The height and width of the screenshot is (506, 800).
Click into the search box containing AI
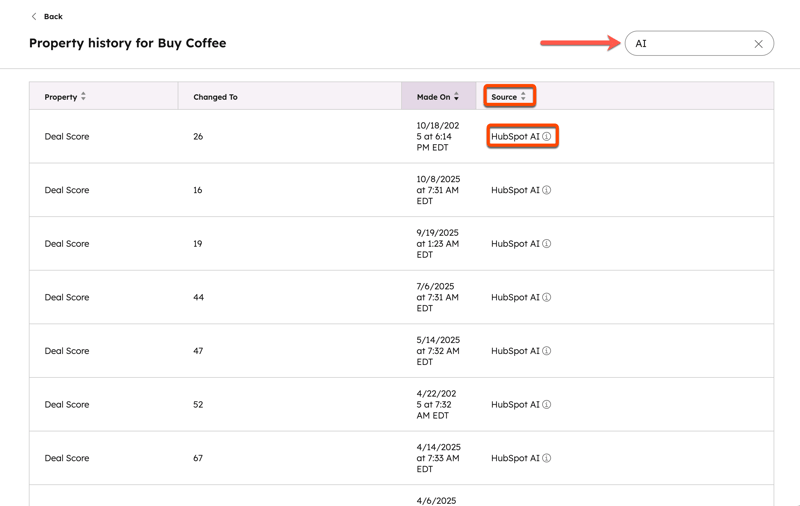pyautogui.click(x=690, y=44)
